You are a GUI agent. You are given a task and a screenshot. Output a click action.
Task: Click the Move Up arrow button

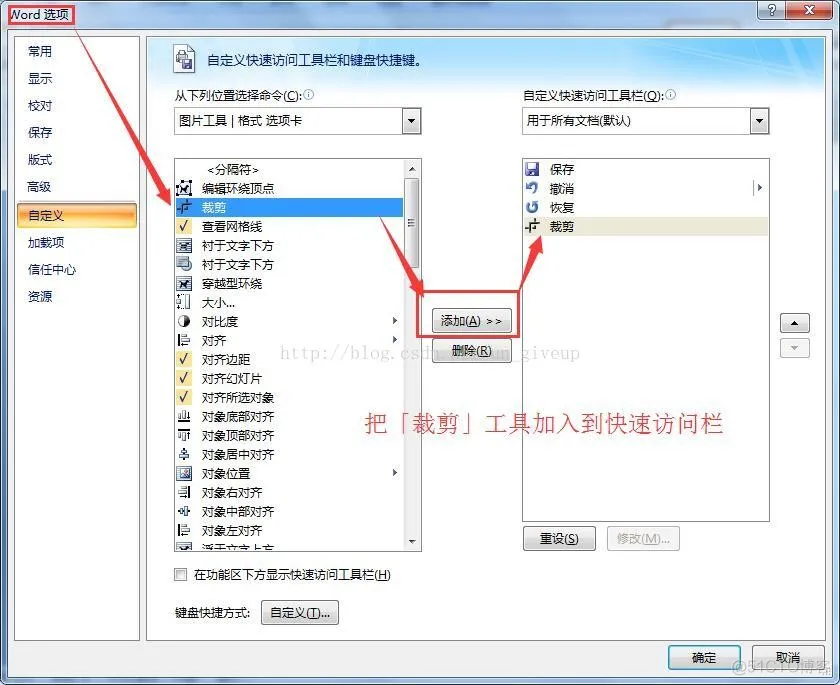tap(794, 323)
